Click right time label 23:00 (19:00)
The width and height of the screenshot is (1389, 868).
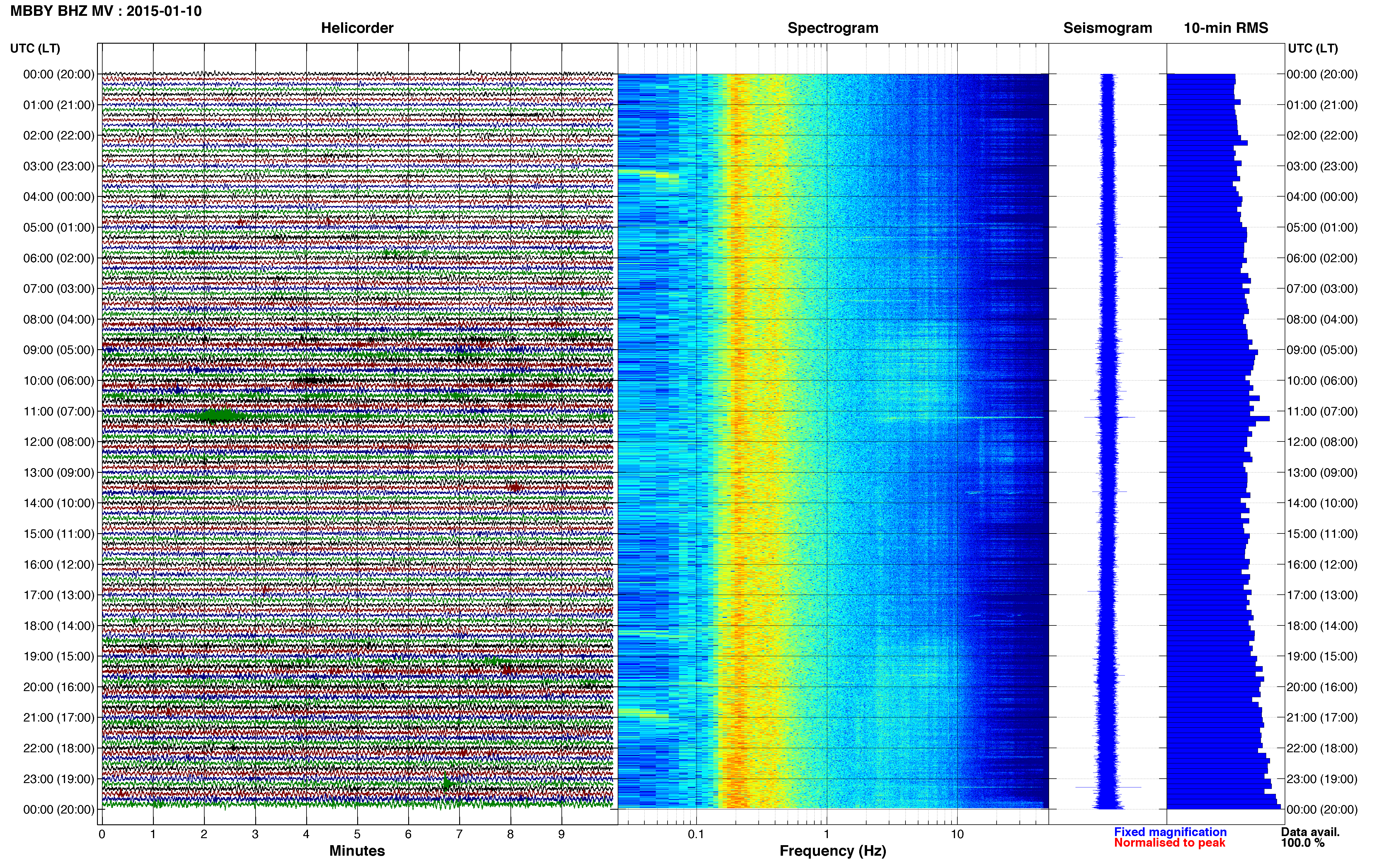point(1322,779)
